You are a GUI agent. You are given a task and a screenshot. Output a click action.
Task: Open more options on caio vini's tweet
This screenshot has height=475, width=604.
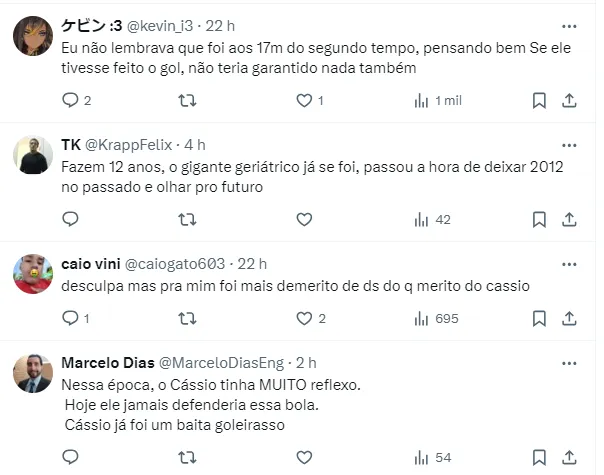(x=569, y=264)
